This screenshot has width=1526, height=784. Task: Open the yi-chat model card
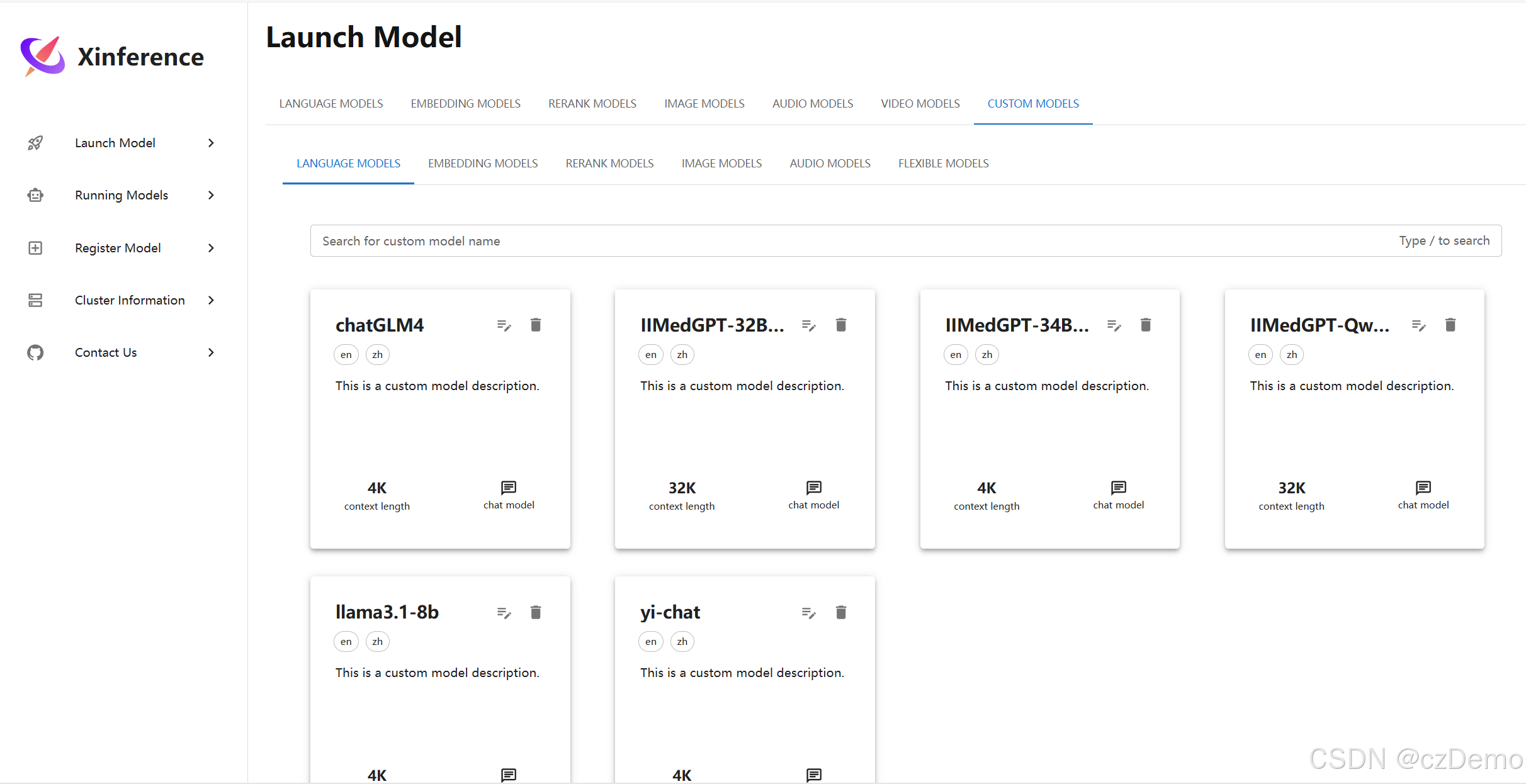pyautogui.click(x=745, y=680)
